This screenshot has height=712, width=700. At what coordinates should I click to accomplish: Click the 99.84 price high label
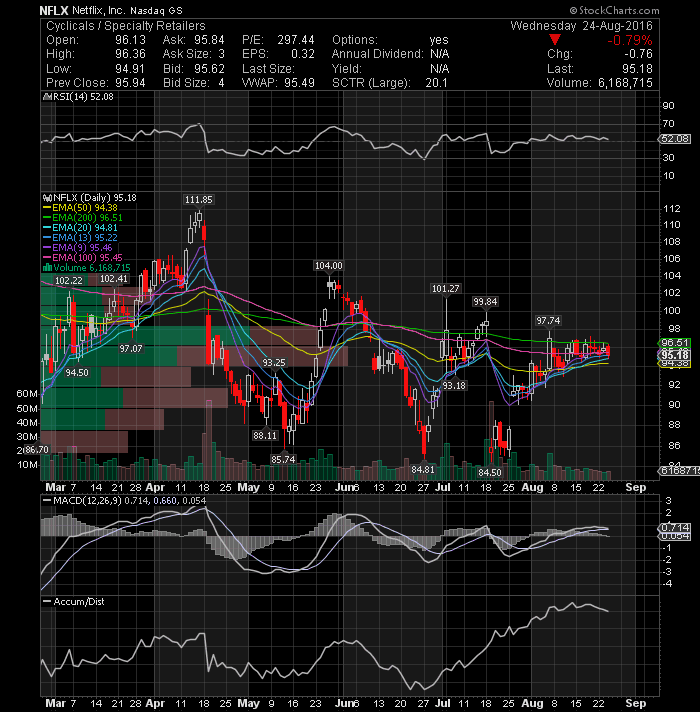click(485, 302)
